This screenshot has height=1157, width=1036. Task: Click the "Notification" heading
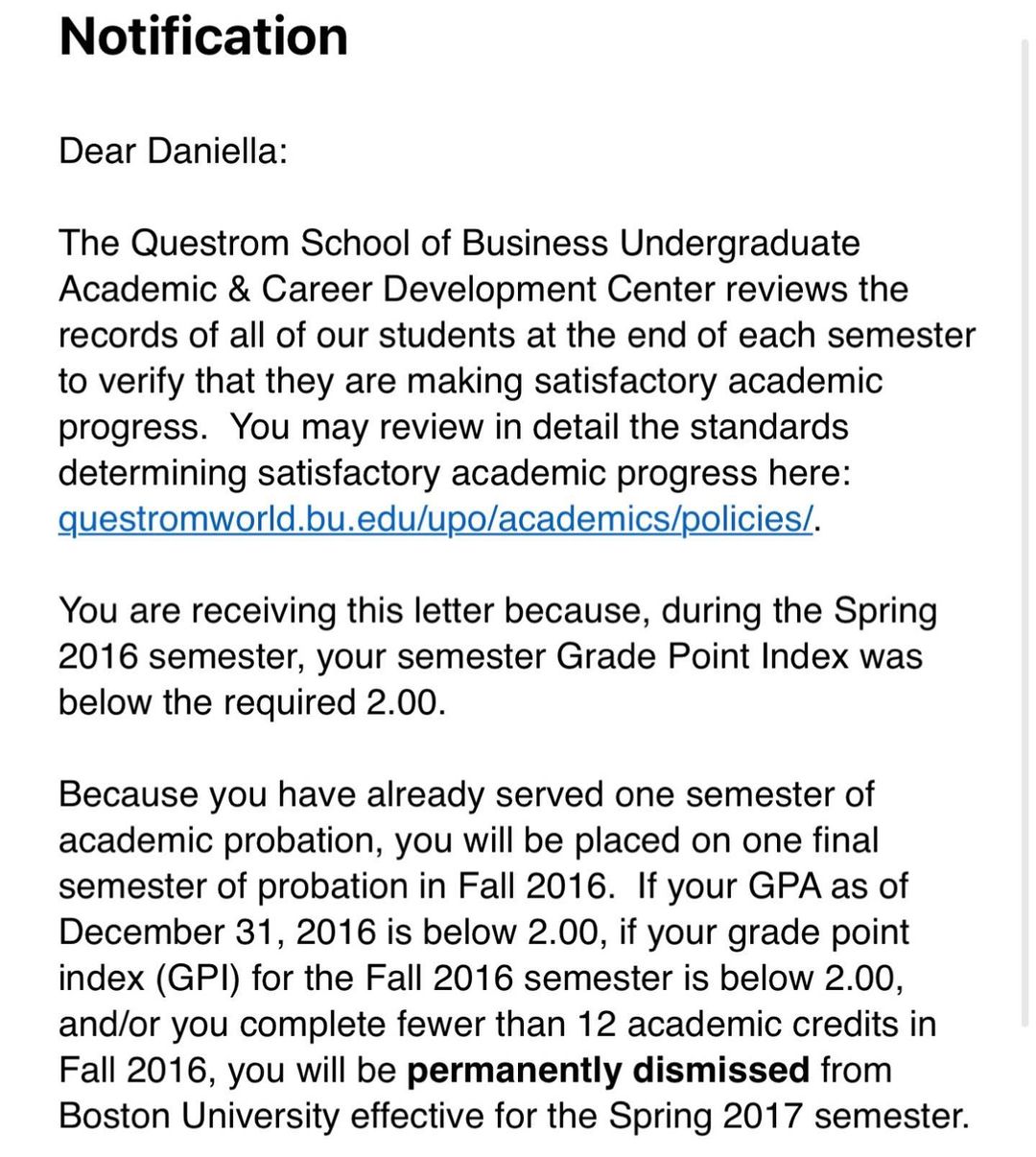pos(203,36)
